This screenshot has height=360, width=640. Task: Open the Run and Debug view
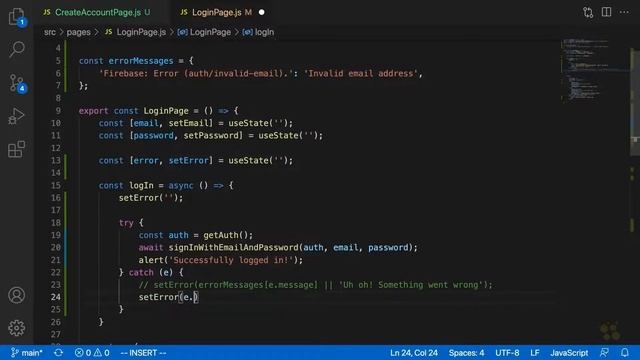coord(16,116)
